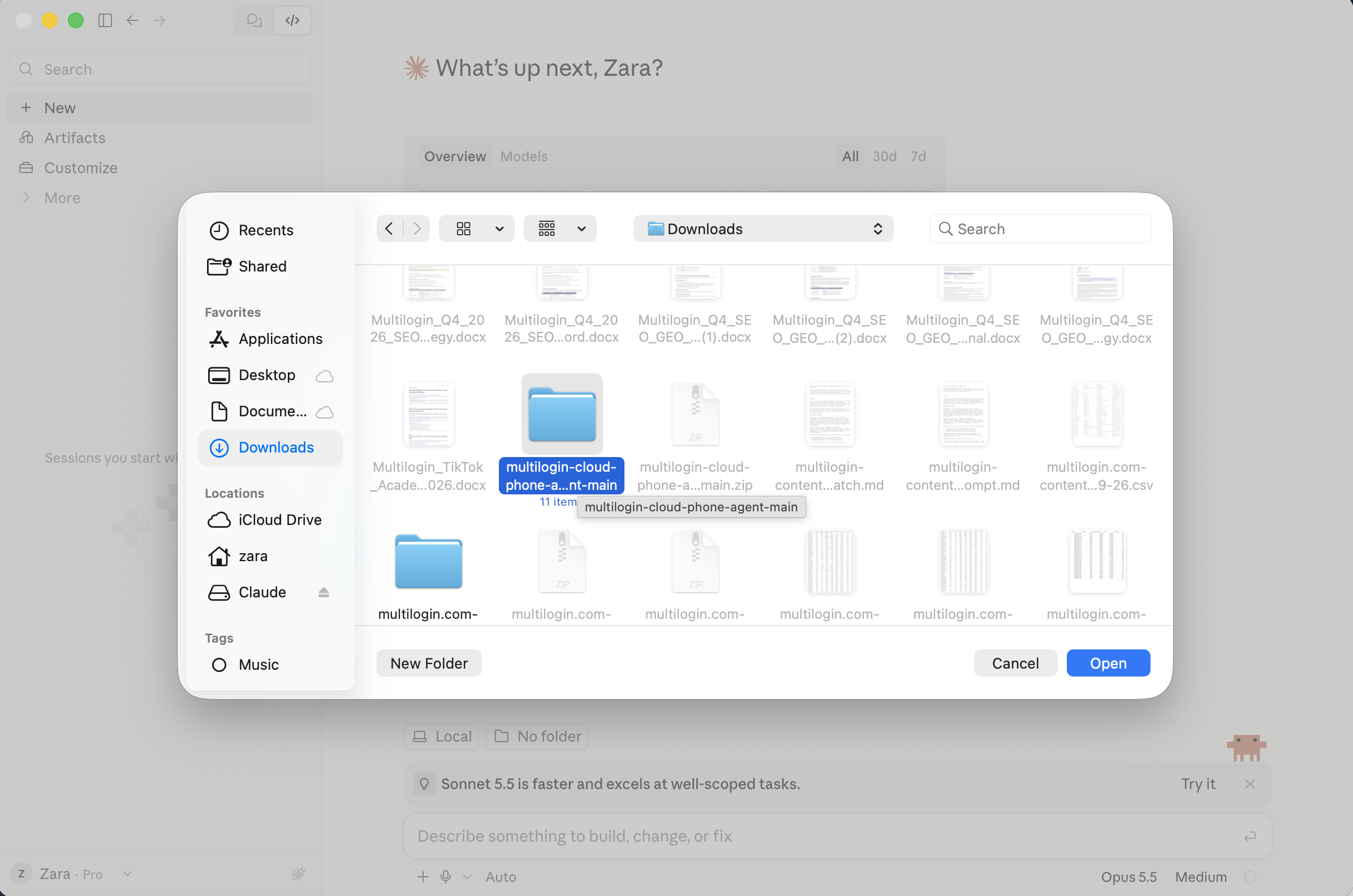Image resolution: width=1353 pixels, height=896 pixels.
Task: Switch to code mode icon
Action: point(292,20)
